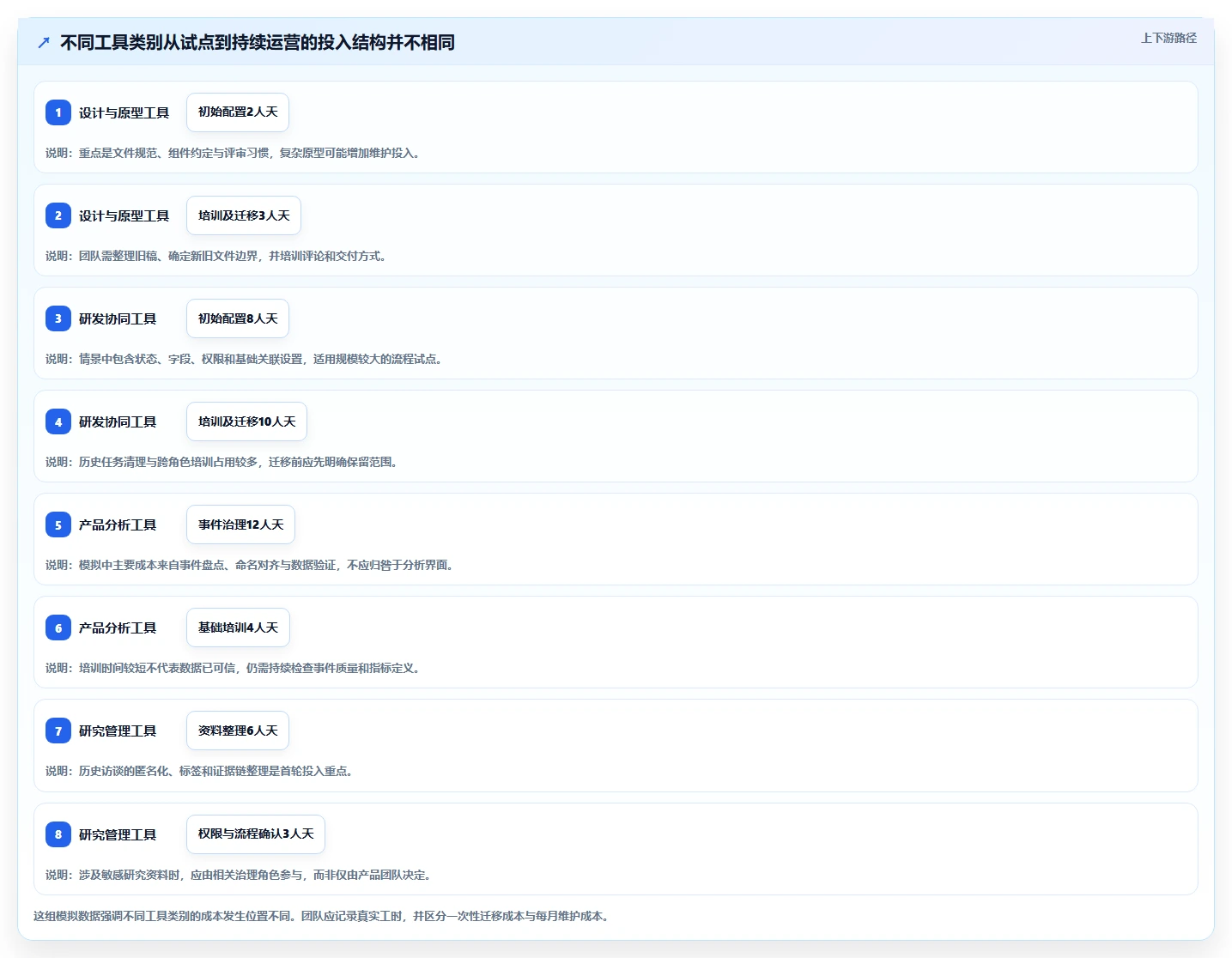
Task: Select 研发协同工具 title in row 3
Action: (118, 318)
